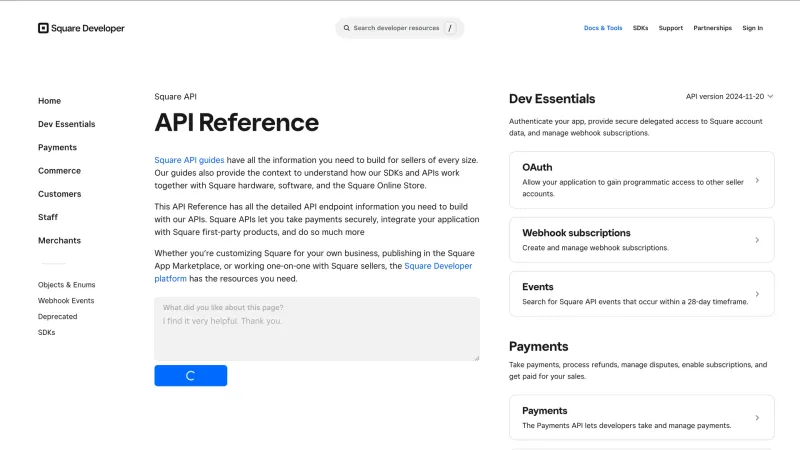The image size is (800, 450).
Task: Click the feedback text area
Action: (317, 329)
